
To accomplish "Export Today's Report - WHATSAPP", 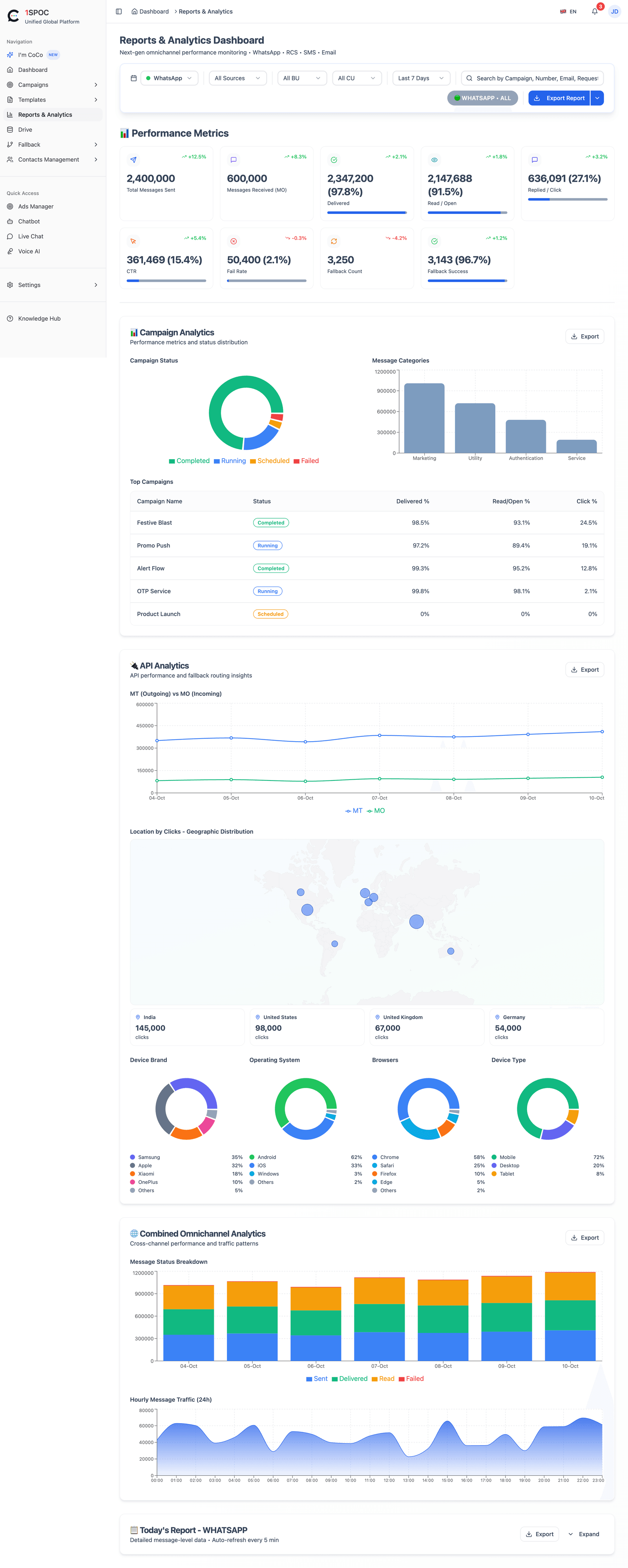I will 540,1534.
